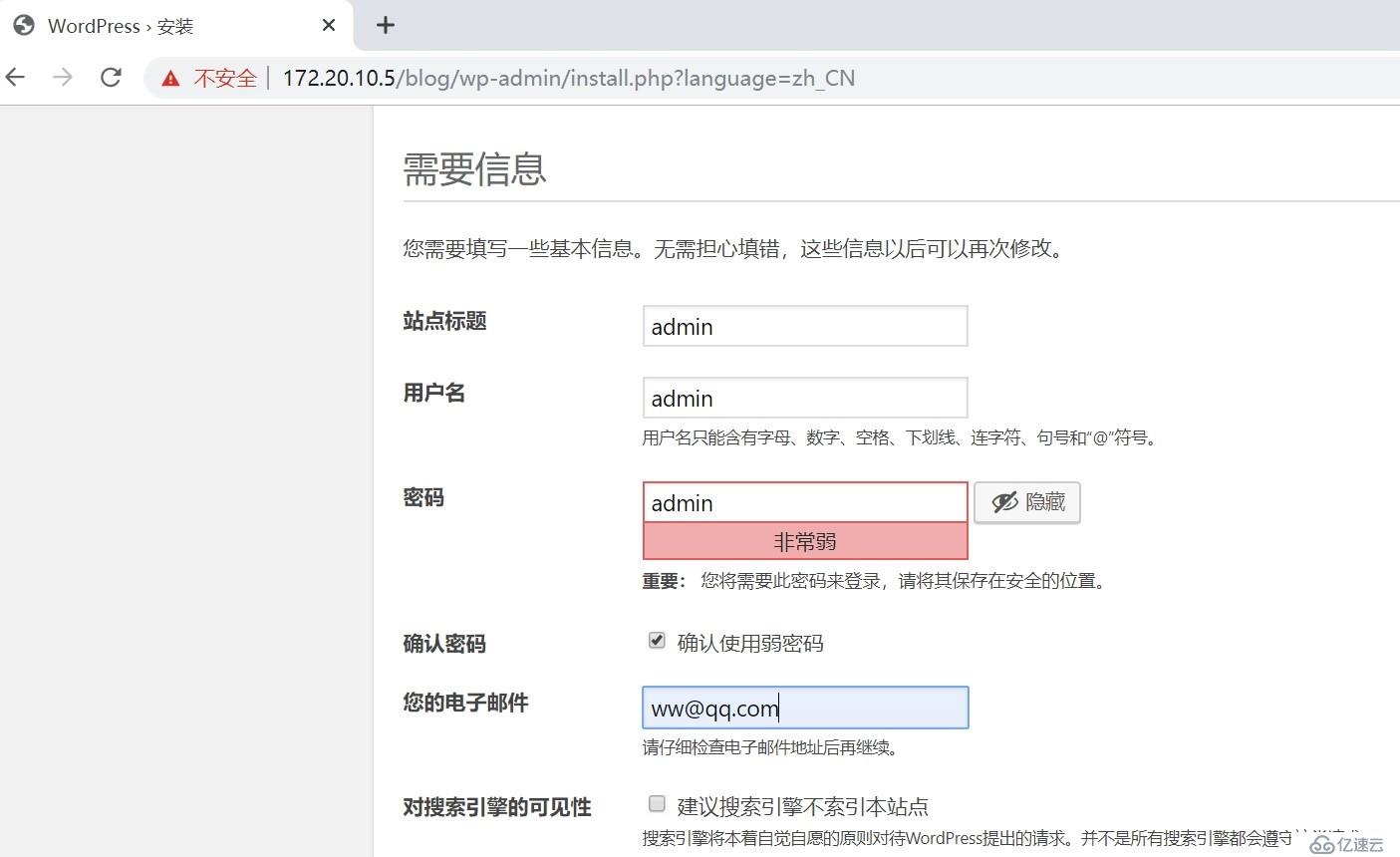Click the browser forward arrow
This screenshot has height=857, width=1400.
click(x=63, y=78)
